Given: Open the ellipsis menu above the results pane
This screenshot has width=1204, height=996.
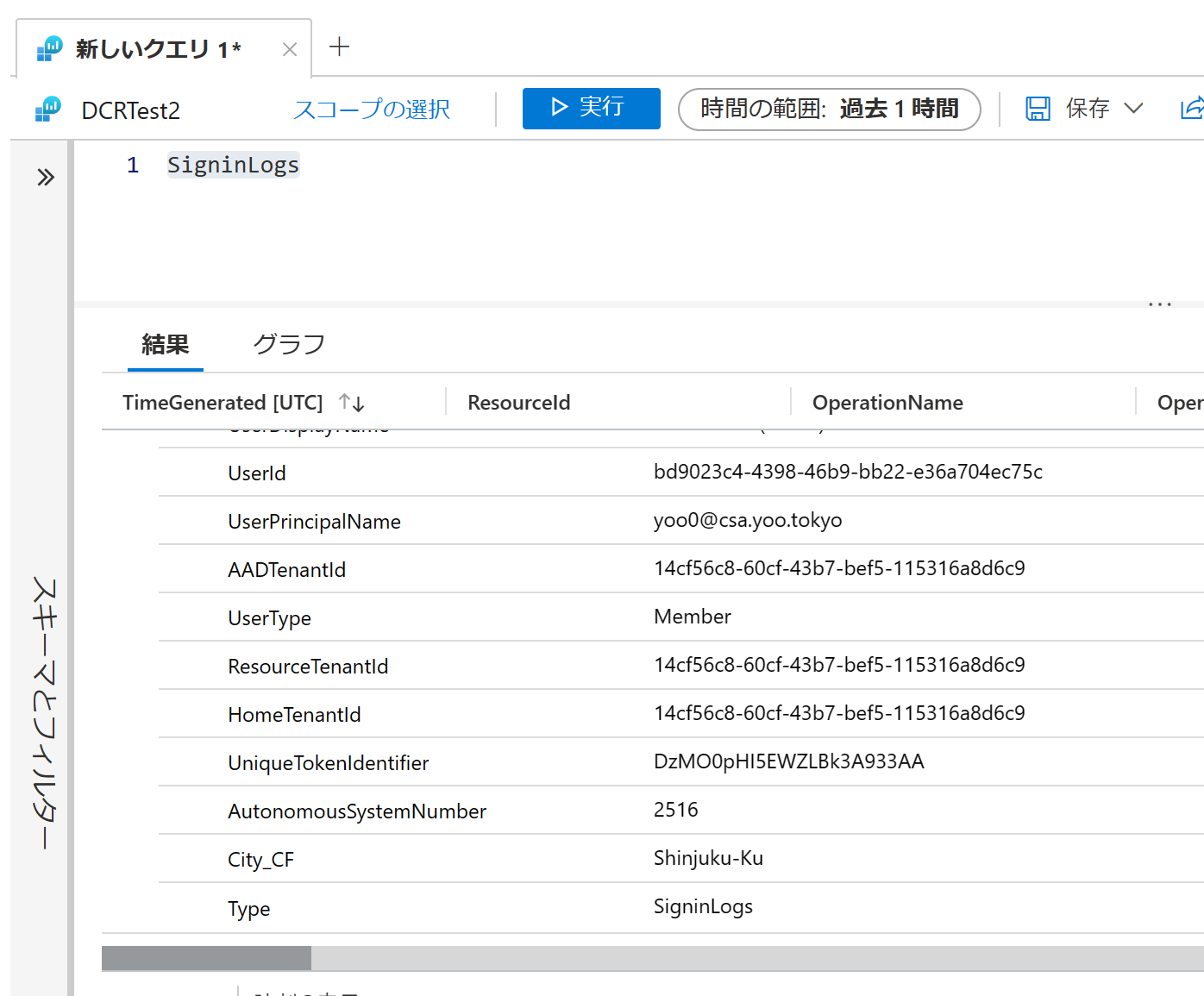Looking at the screenshot, I should 1159,304.
